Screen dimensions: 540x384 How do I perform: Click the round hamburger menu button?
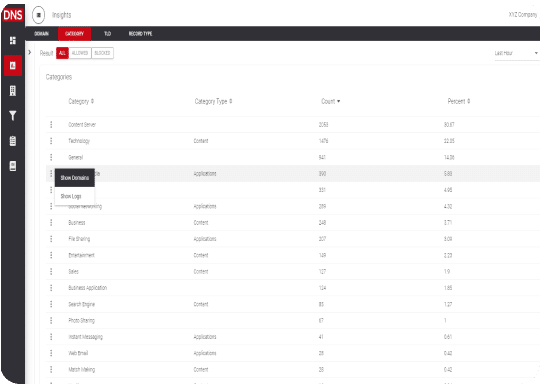click(39, 15)
